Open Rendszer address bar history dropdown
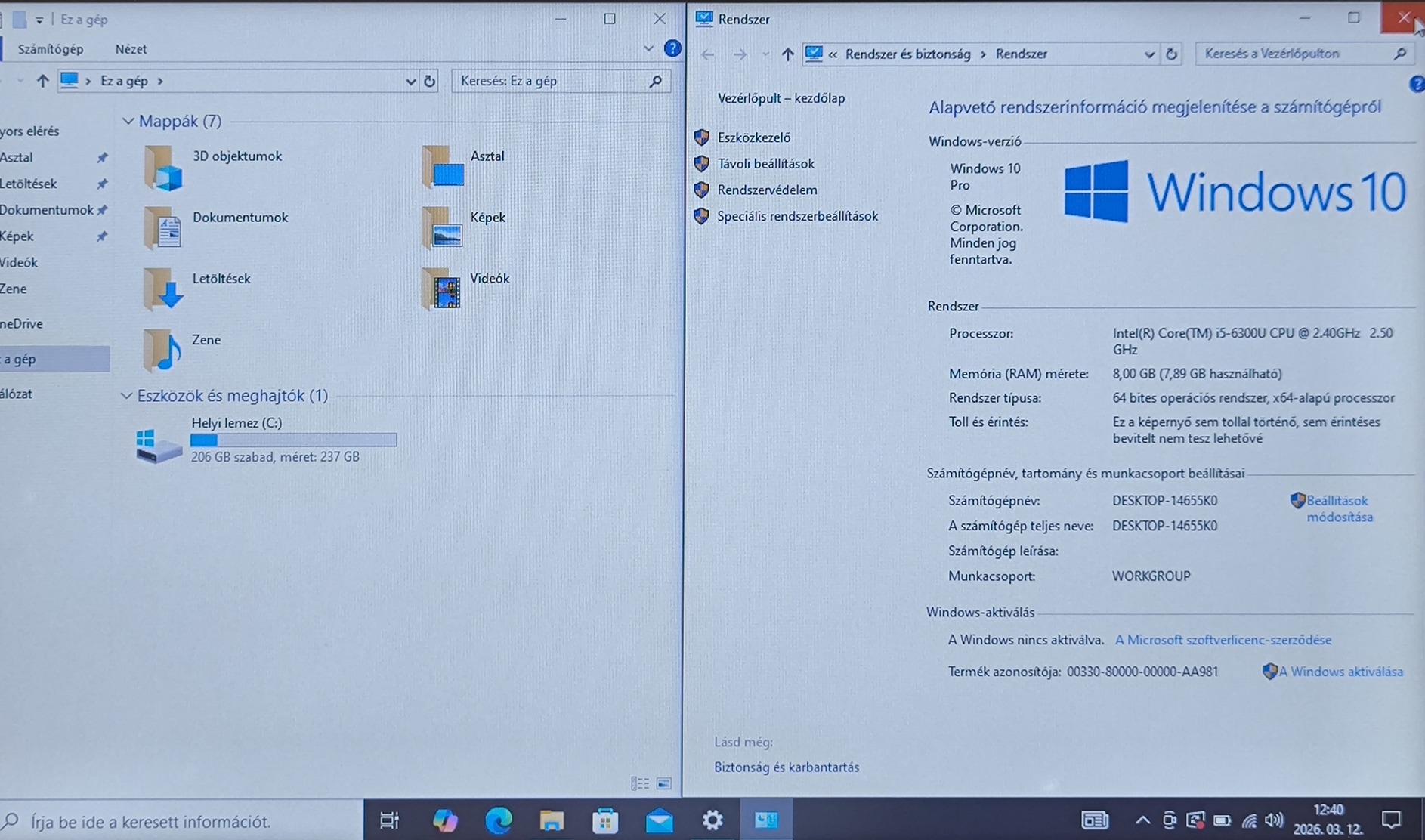1425x840 pixels. [x=1149, y=54]
